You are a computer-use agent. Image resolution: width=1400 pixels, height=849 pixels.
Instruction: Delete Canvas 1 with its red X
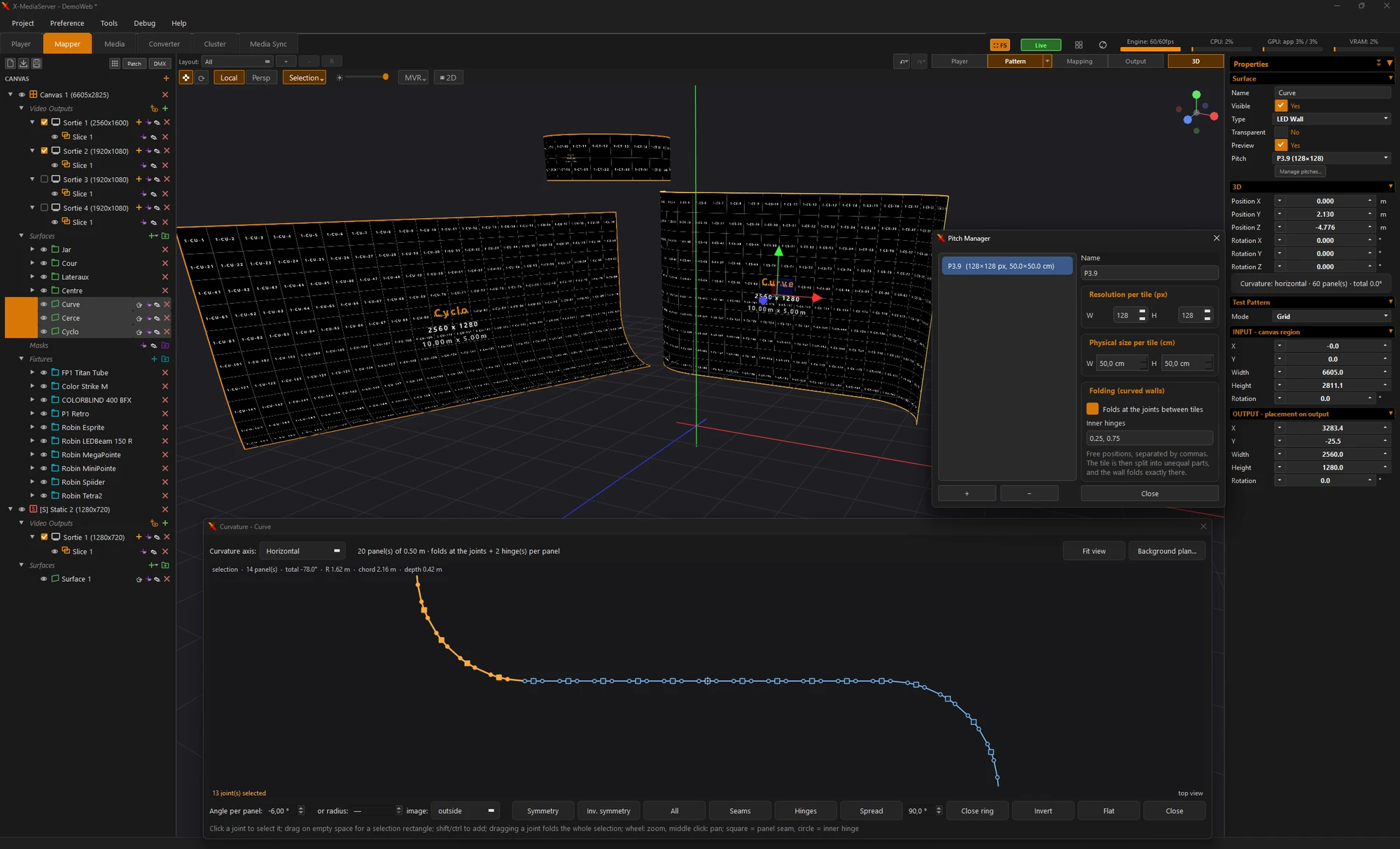[165, 94]
